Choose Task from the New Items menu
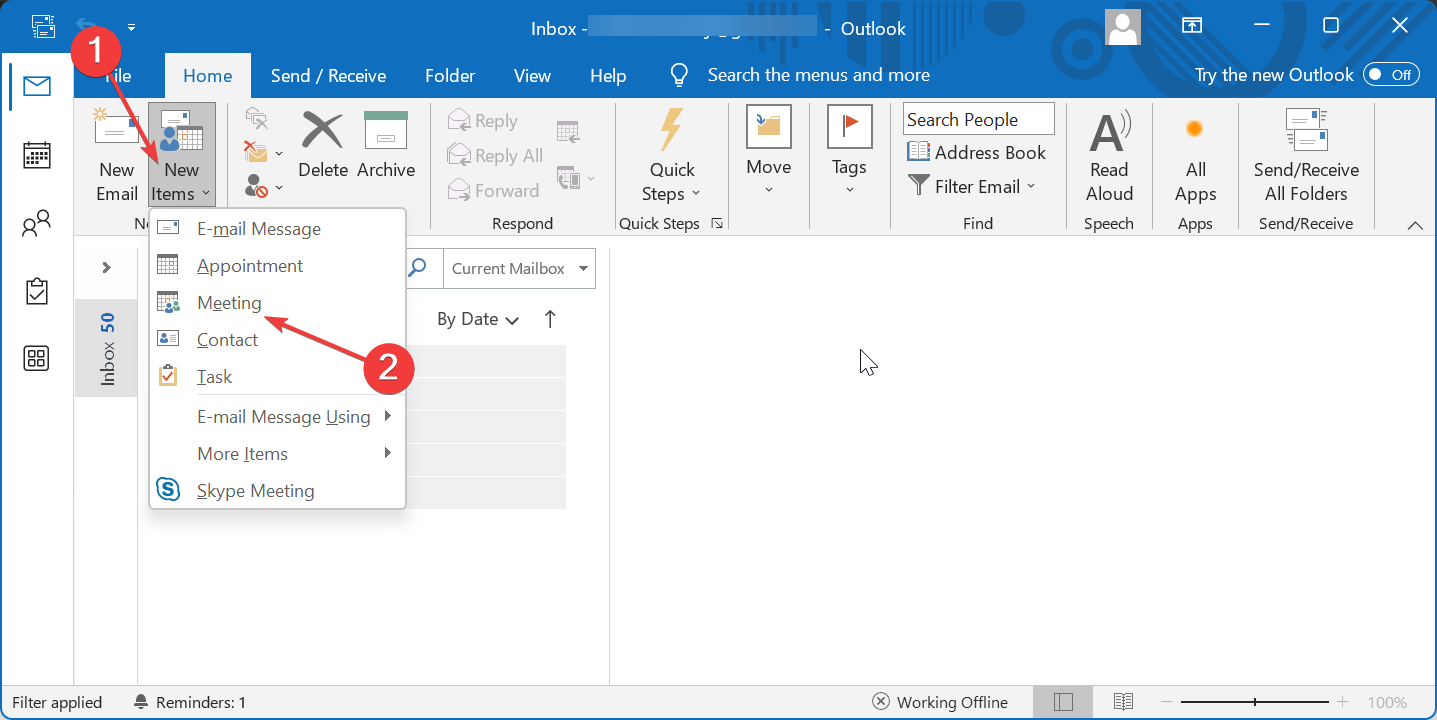The width and height of the screenshot is (1437, 720). (x=277, y=377)
